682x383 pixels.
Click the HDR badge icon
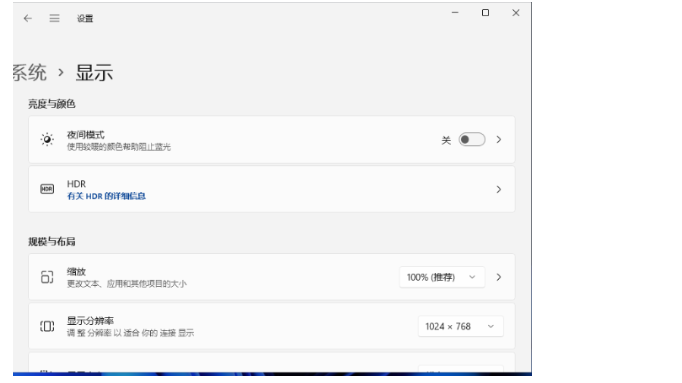click(47, 189)
